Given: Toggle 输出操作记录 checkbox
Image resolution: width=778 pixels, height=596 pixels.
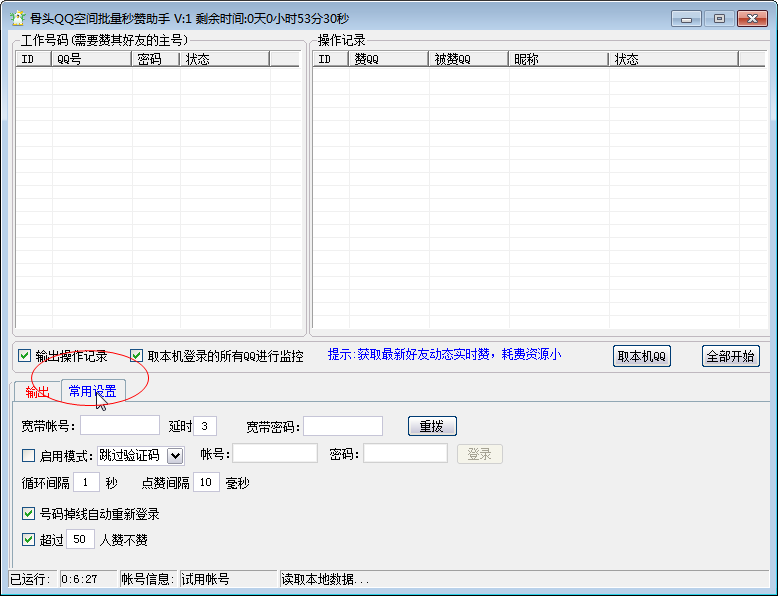Looking at the screenshot, I should click(24, 356).
